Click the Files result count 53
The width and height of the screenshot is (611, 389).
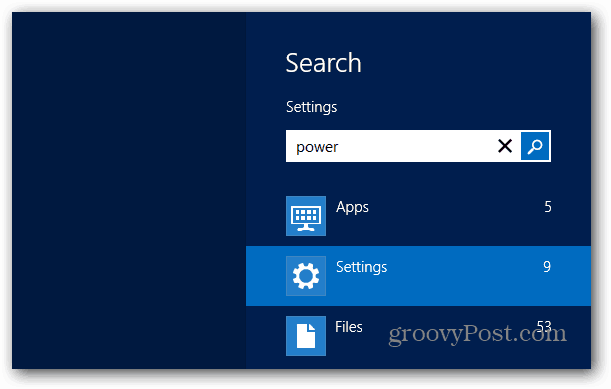coord(544,326)
